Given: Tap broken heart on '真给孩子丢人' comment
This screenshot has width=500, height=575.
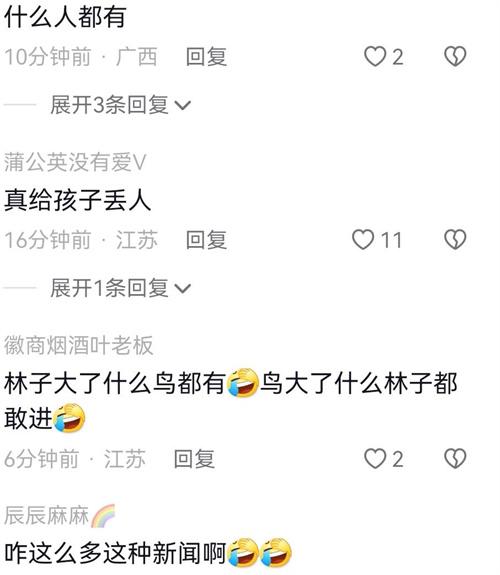Looking at the screenshot, I should [455, 239].
